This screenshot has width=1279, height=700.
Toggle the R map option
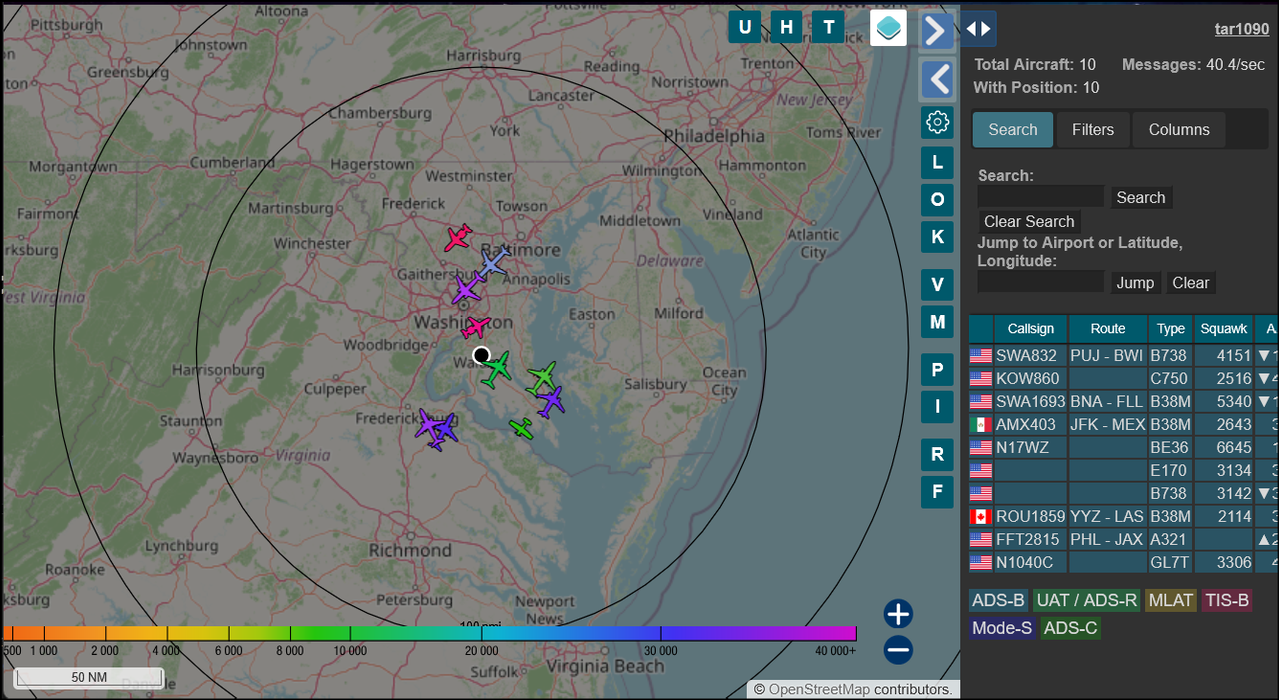937,454
